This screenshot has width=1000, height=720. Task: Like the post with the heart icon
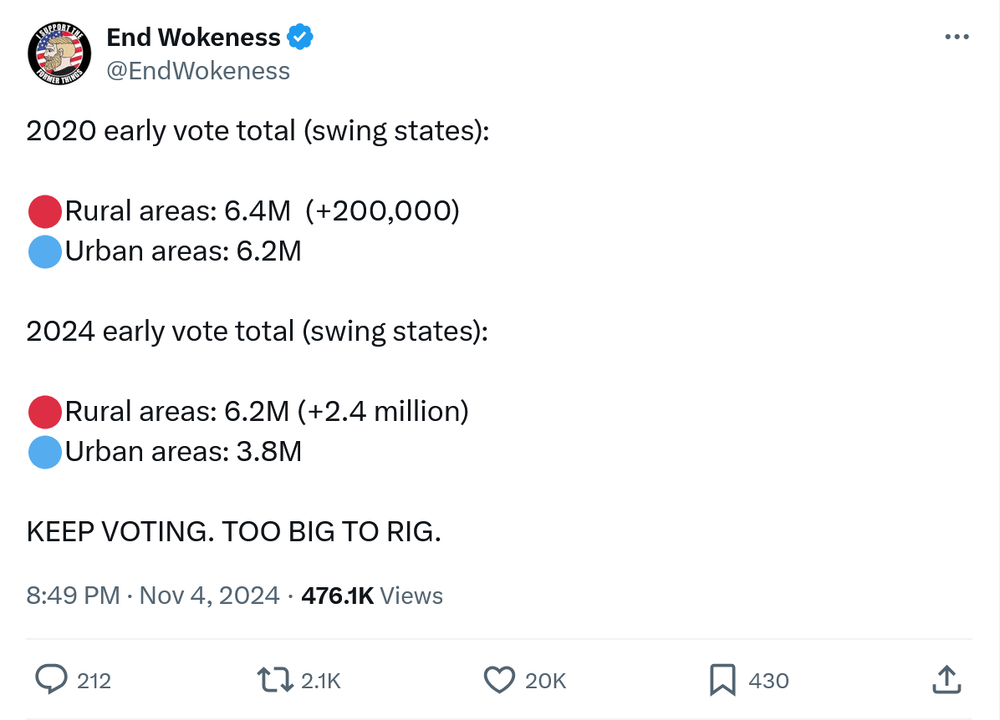(499, 680)
